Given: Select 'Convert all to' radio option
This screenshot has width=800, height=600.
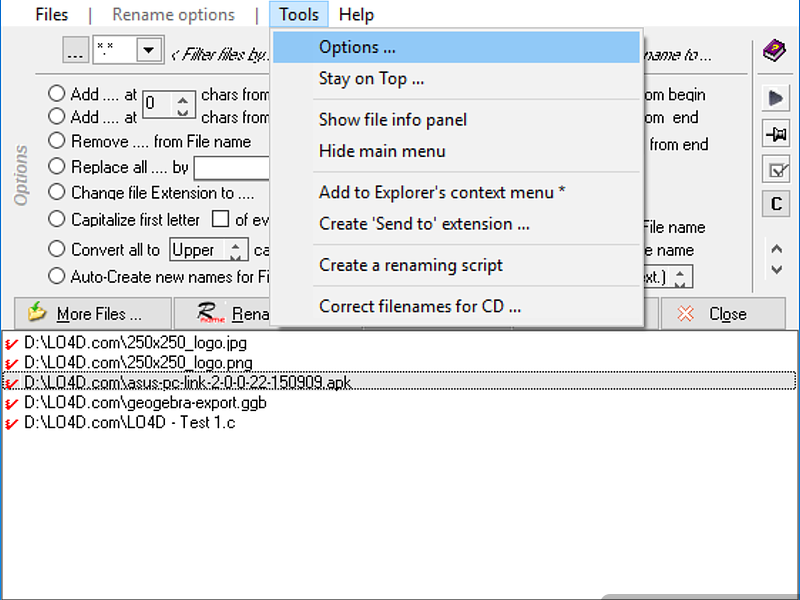Looking at the screenshot, I should point(57,249).
